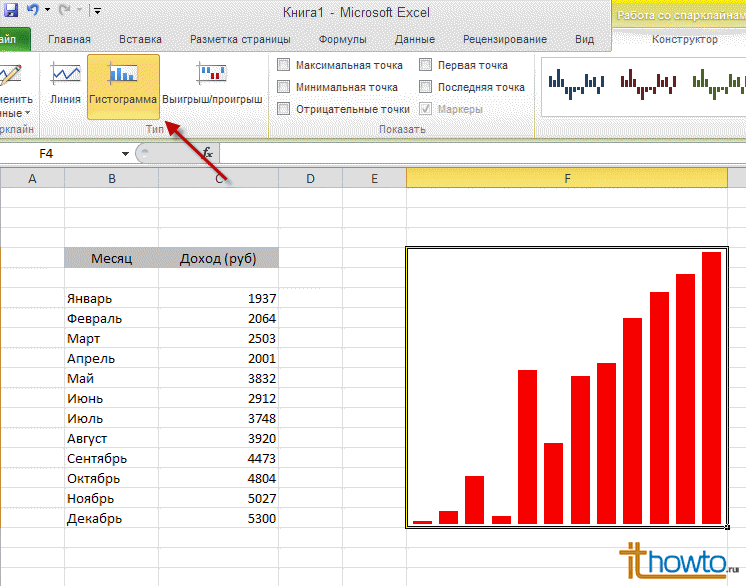Screen dimensions: 746x586
Task: Select the Март cell
Action: [112, 338]
